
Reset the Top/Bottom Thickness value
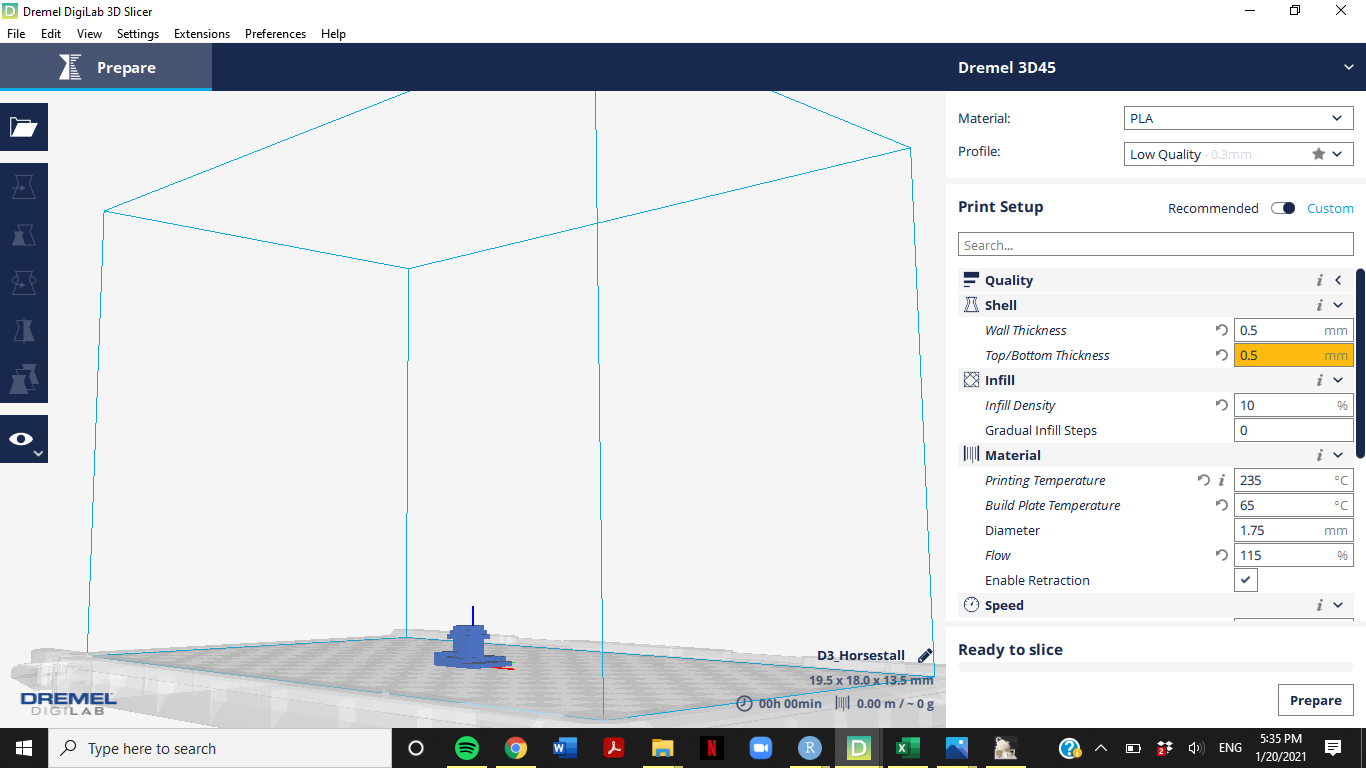[x=1221, y=355]
